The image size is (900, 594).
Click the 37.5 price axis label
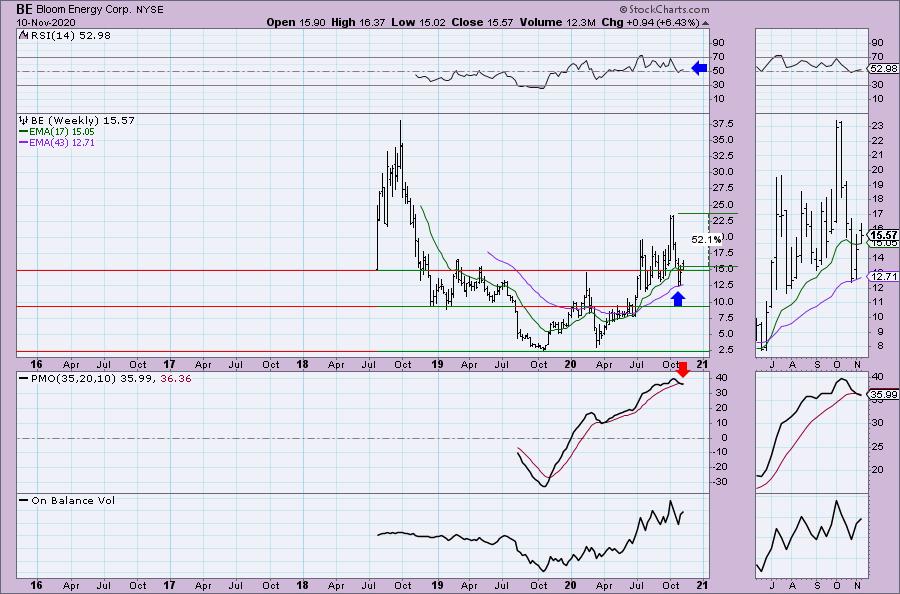[x=723, y=124]
